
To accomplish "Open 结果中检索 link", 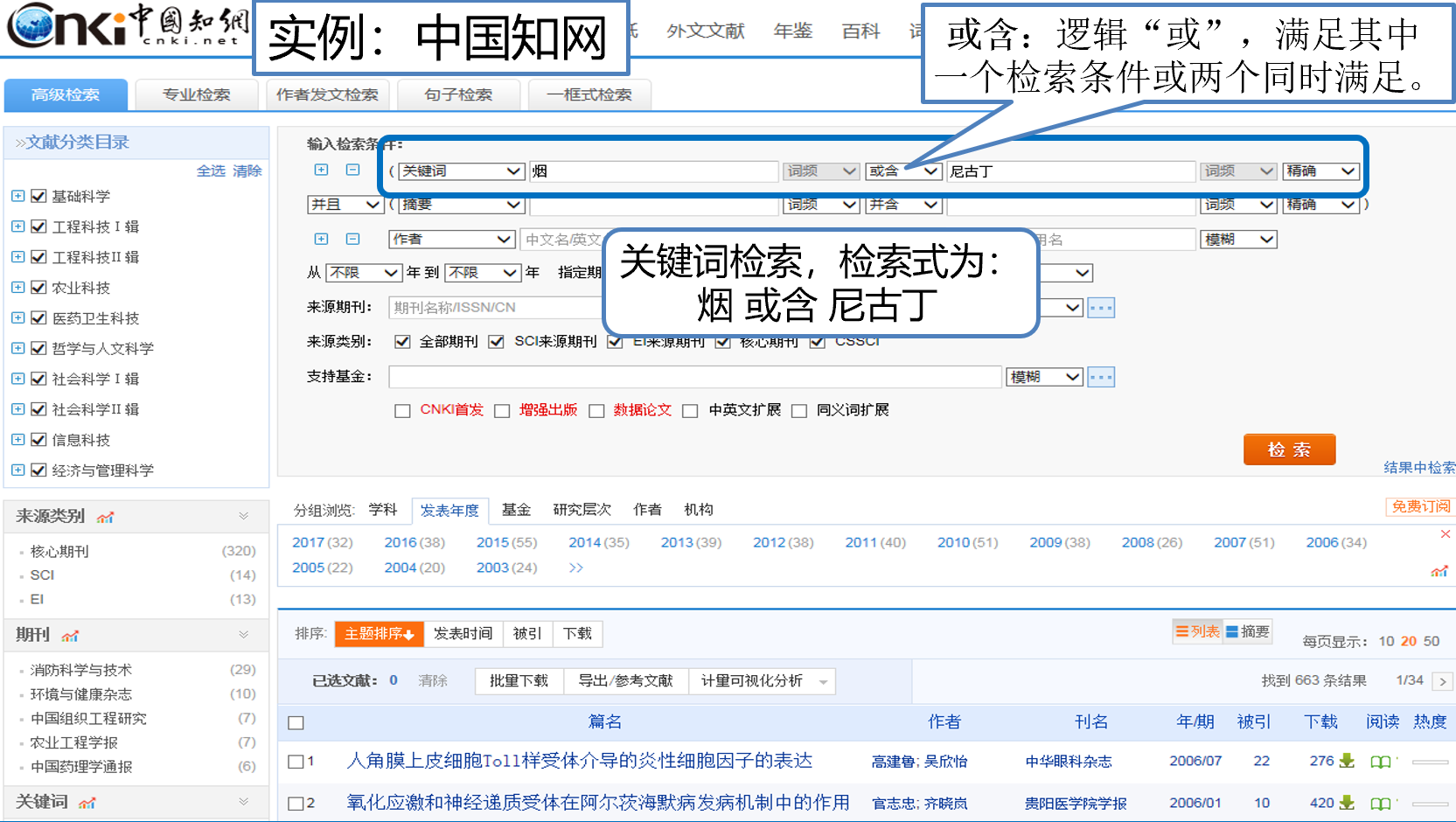I will (x=1419, y=468).
